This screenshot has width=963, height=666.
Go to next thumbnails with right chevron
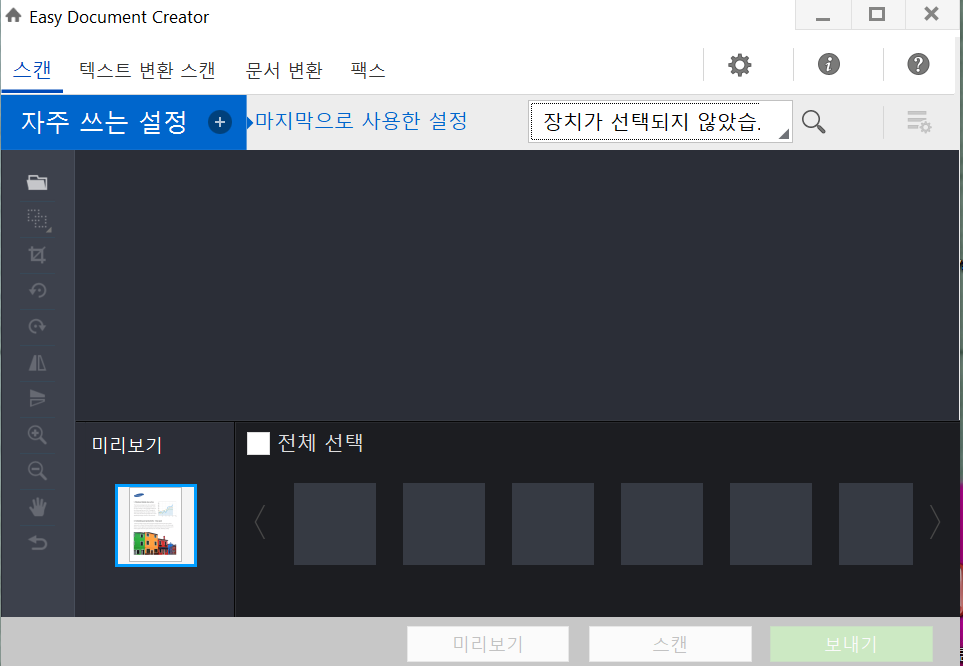pyautogui.click(x=934, y=522)
